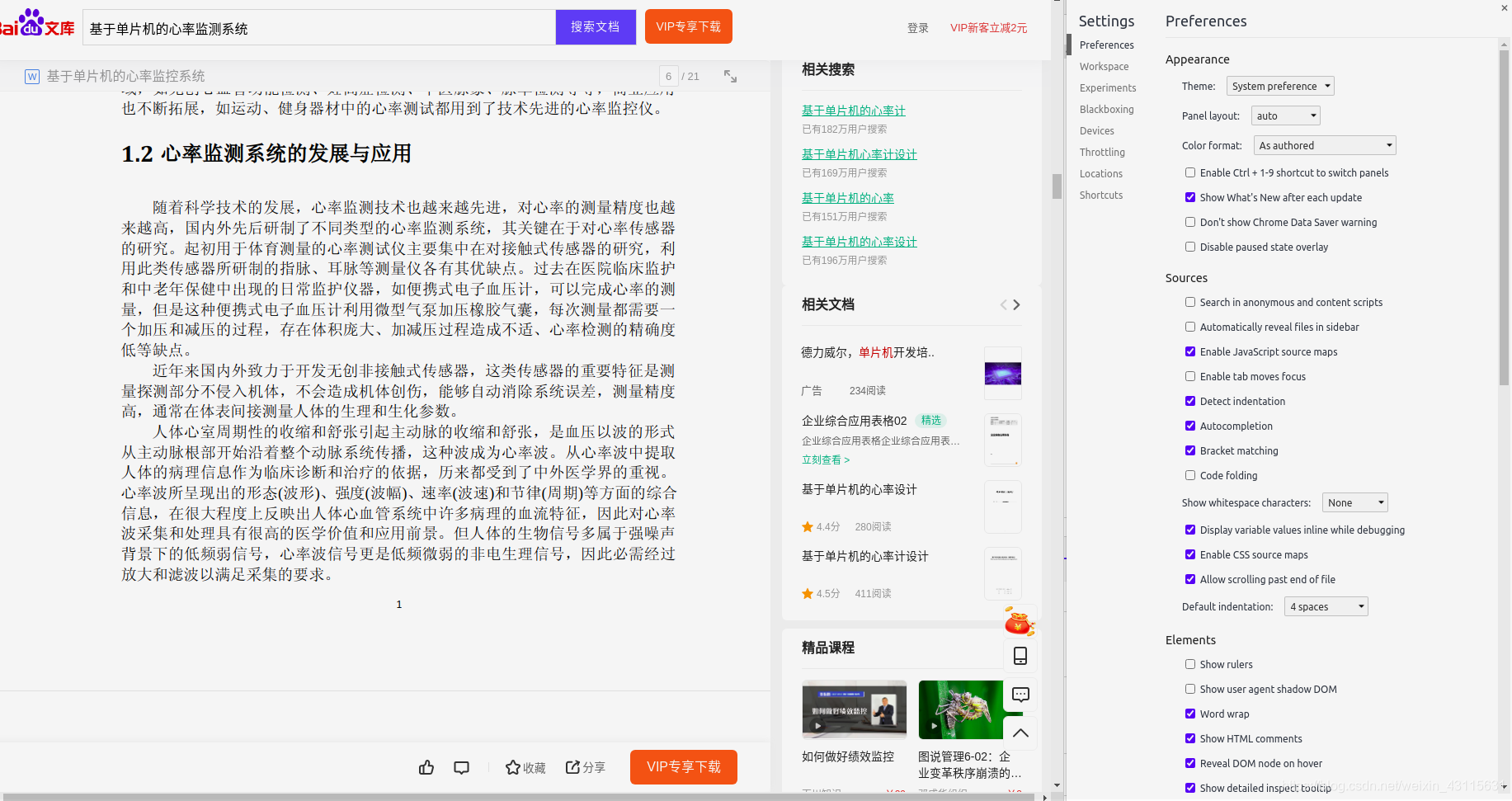Enable Code folding checkbox
1512x801 pixels.
pos(1190,475)
